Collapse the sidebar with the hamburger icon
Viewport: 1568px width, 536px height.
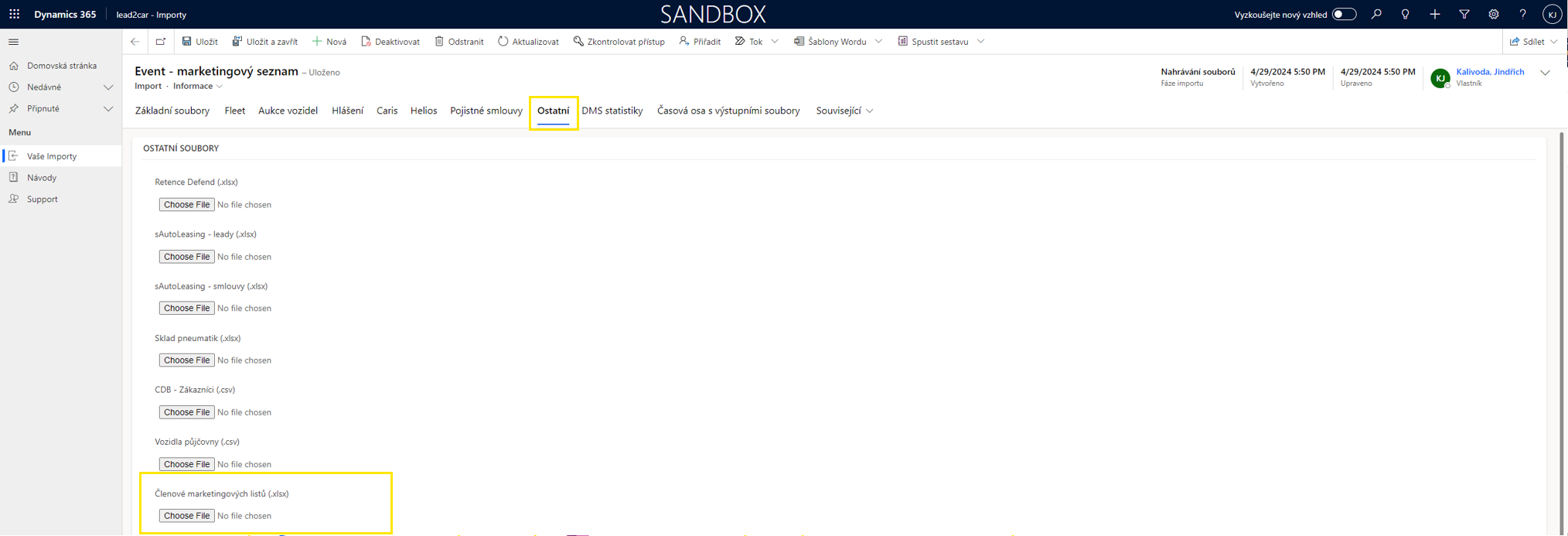[13, 42]
